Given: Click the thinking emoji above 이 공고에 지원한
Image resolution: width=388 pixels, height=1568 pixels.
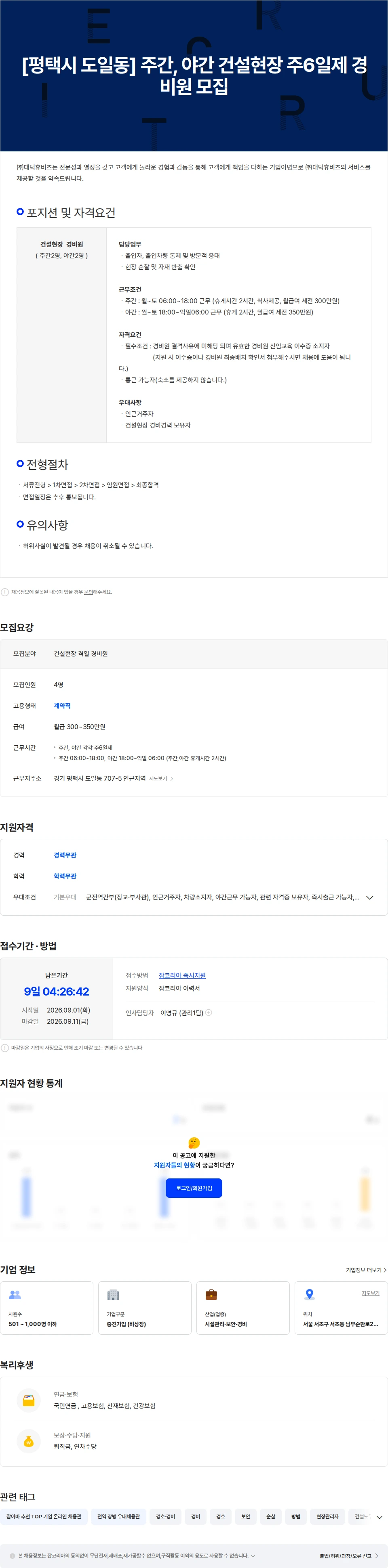Looking at the screenshot, I should coord(194,1142).
